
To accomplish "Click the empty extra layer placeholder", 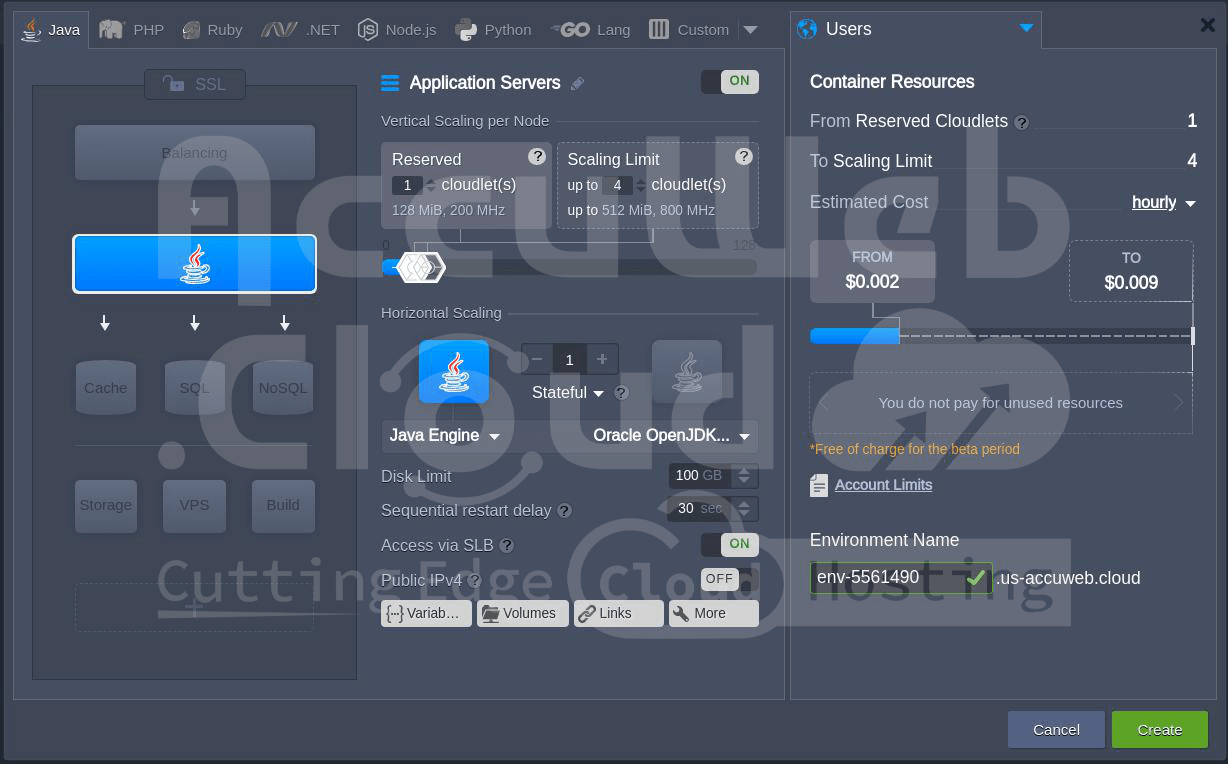I will (194, 607).
